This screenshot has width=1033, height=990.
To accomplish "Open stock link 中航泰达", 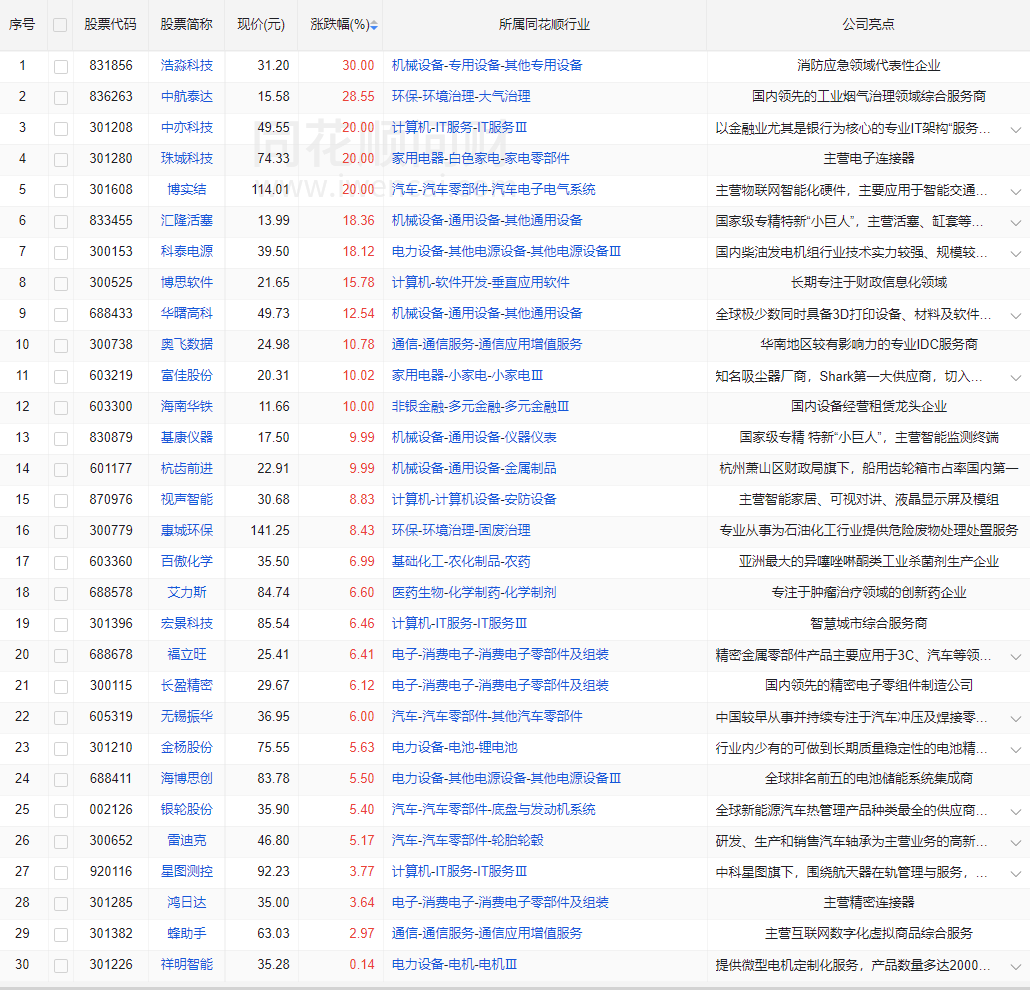I will pos(186,96).
